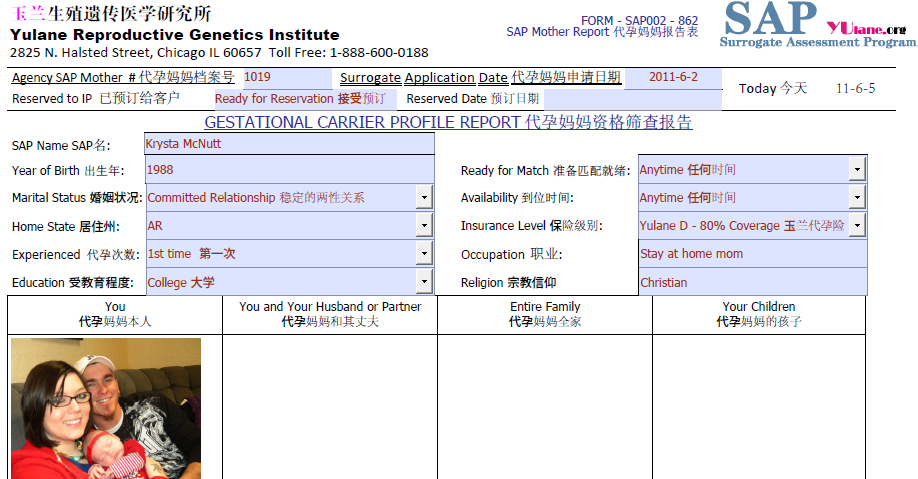Open the Experienced dropdown arrow
918x479 pixels.
click(x=424, y=254)
